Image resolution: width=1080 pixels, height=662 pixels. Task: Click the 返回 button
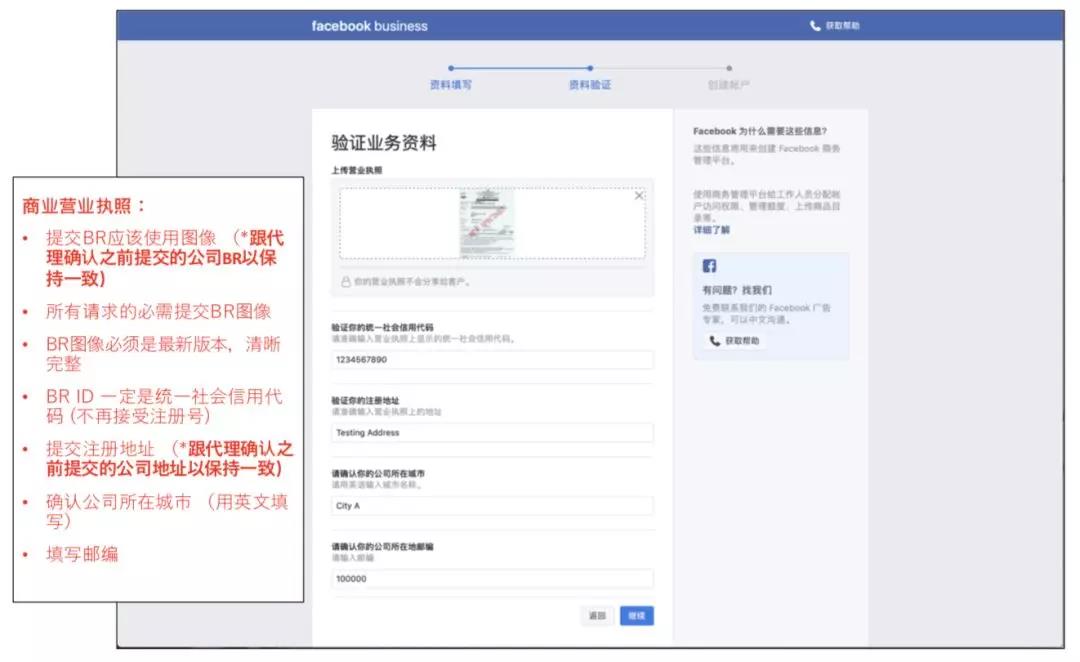pyautogui.click(x=597, y=616)
